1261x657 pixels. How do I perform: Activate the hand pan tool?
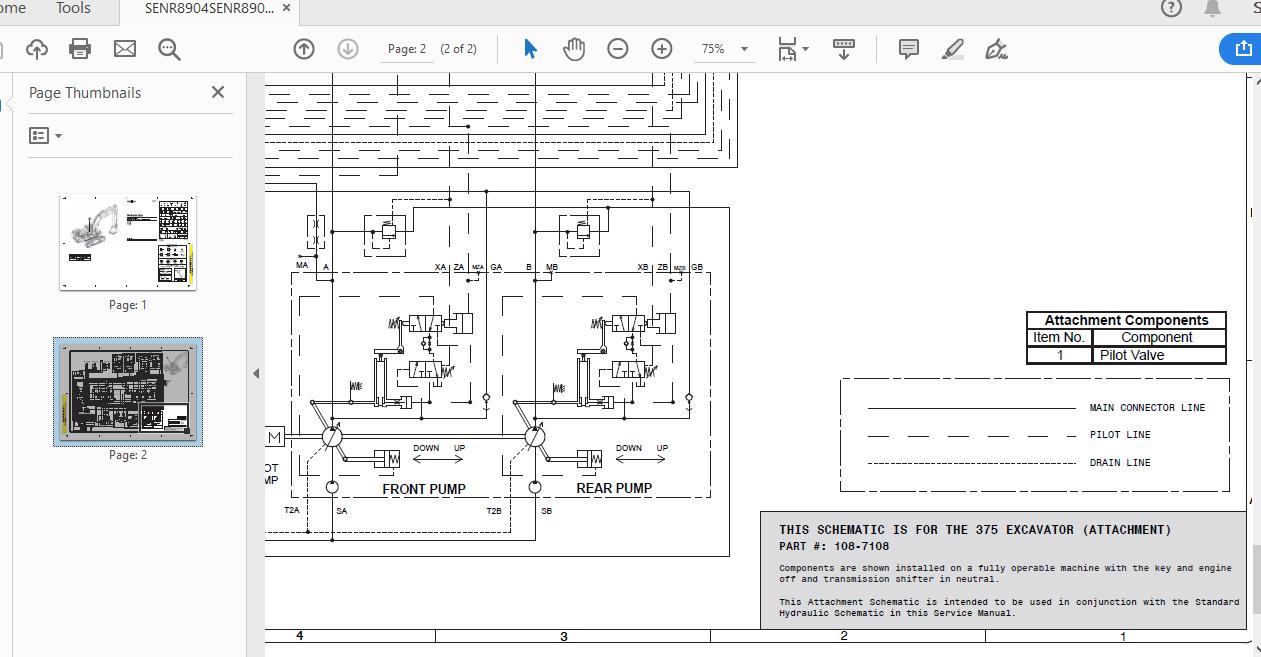(x=574, y=48)
